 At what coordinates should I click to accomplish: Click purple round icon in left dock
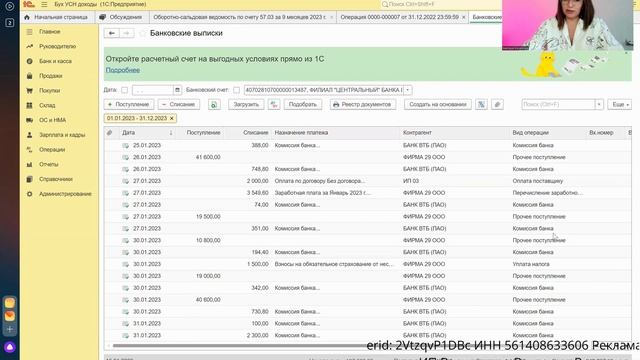pos(10,347)
